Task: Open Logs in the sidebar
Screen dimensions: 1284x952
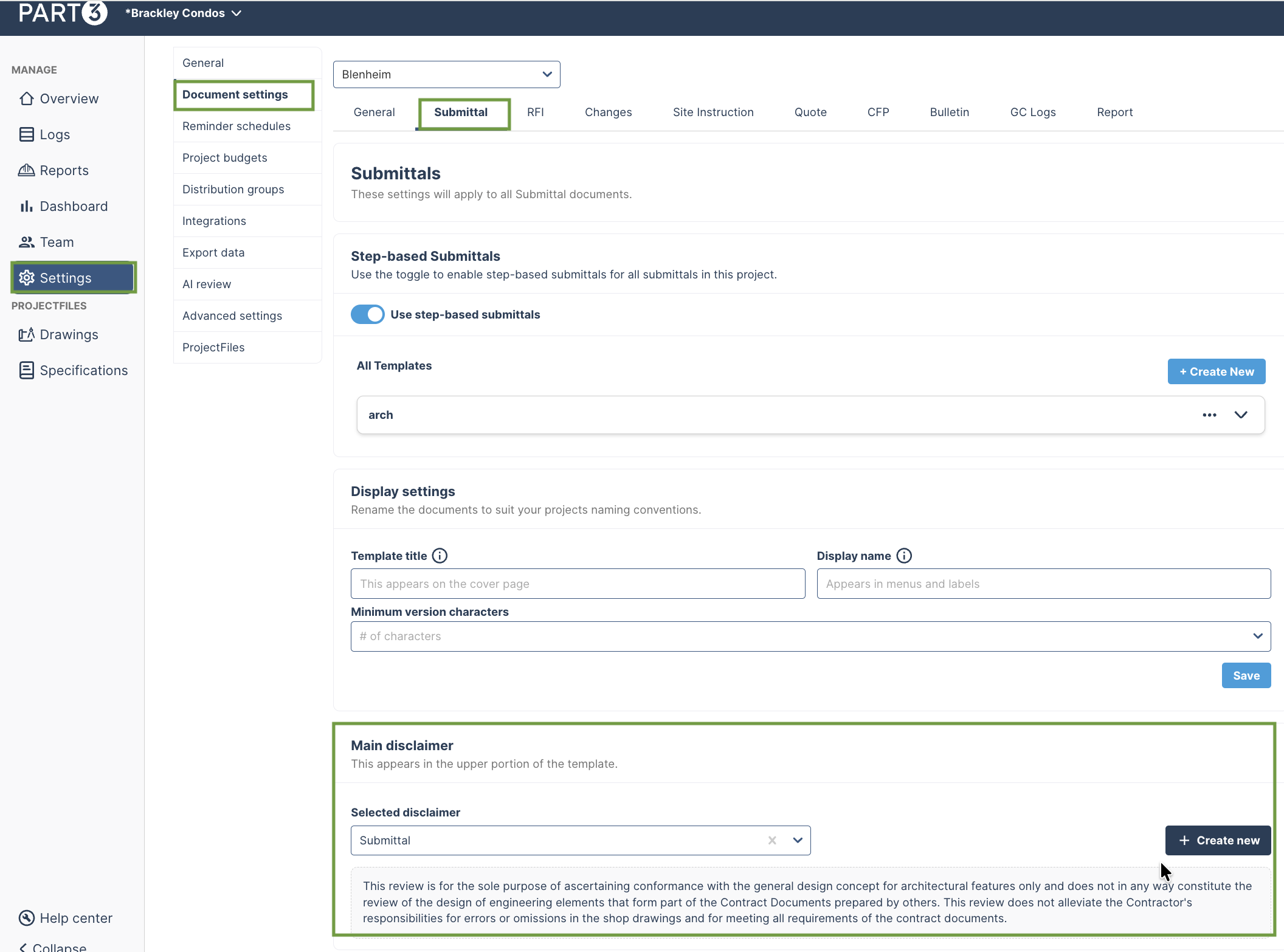Action: [x=45, y=134]
